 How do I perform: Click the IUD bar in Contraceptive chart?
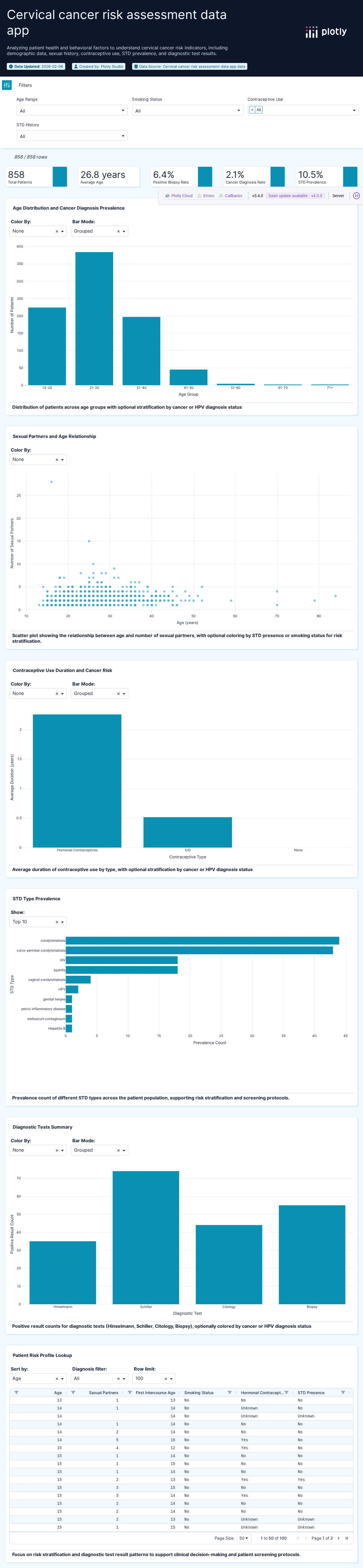pos(187,832)
